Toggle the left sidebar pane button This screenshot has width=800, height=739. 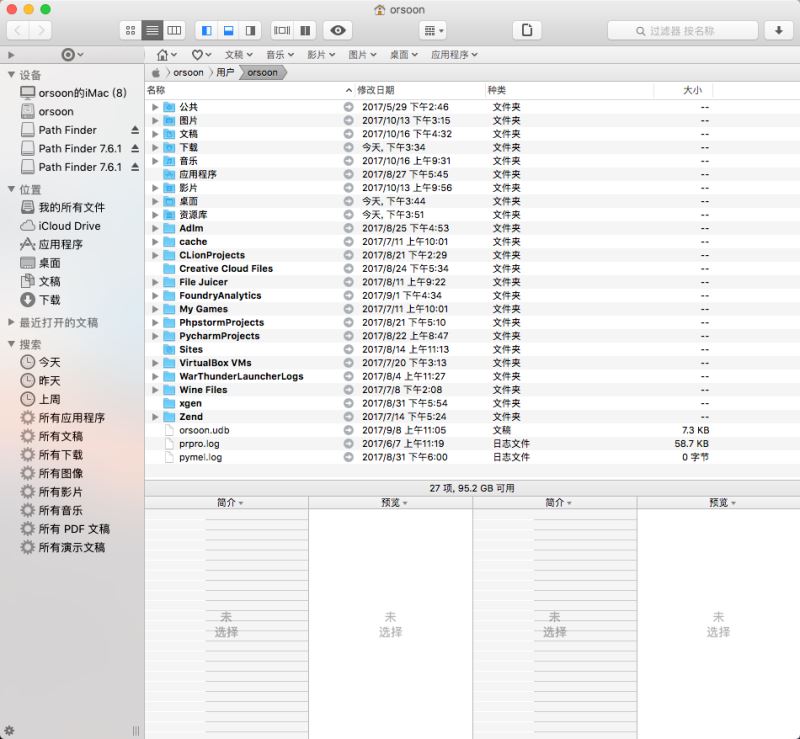tap(207, 31)
